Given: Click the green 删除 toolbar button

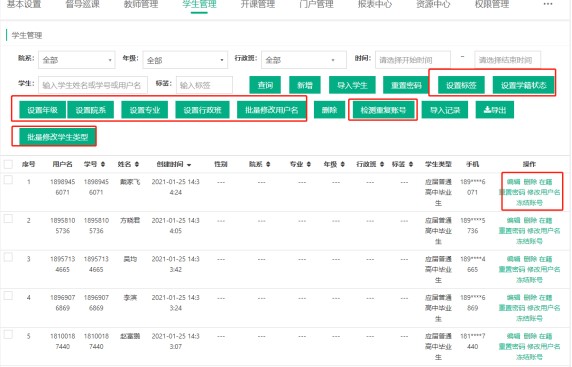Looking at the screenshot, I should (329, 110).
